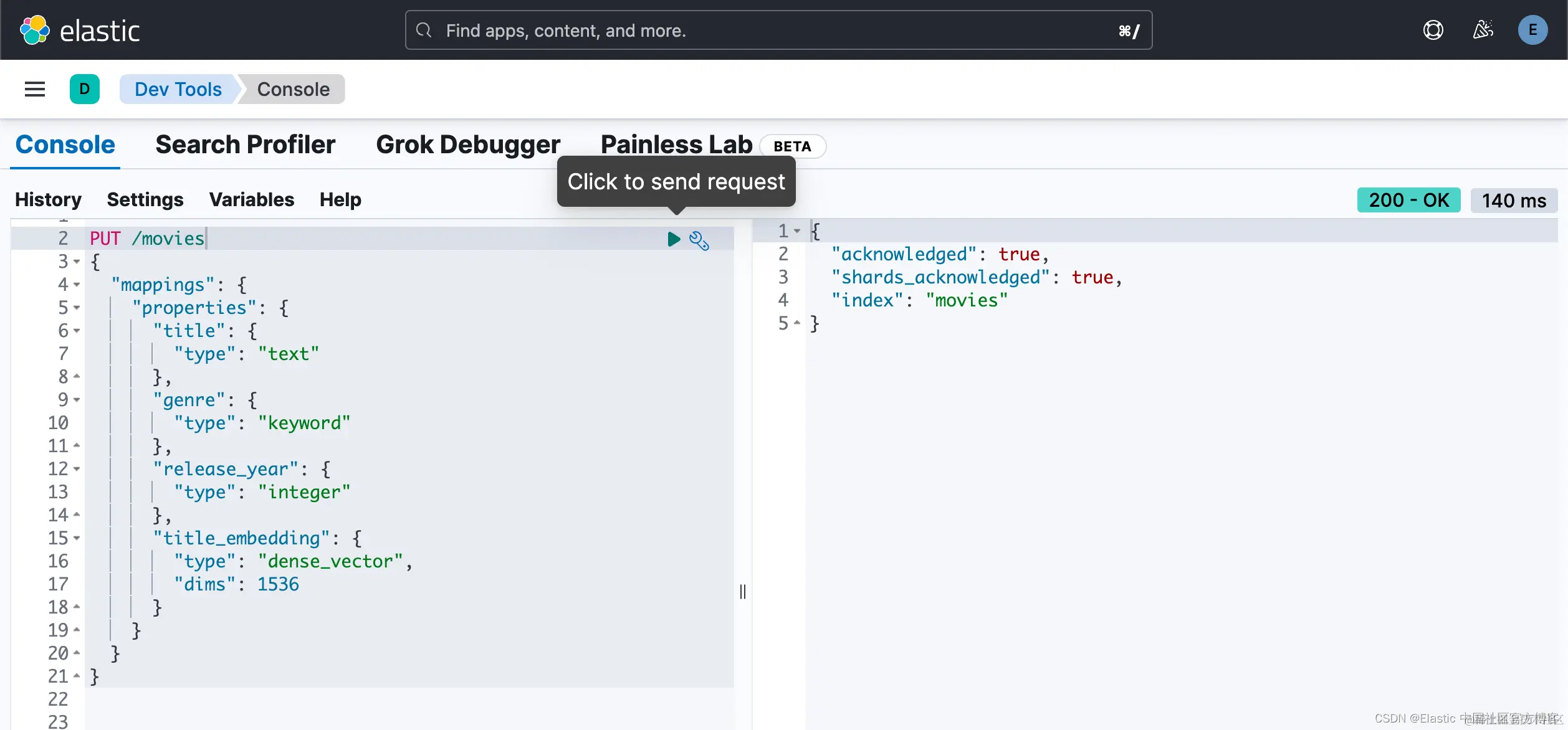Fold the release_year block on line 12
The width and height of the screenshot is (1568, 730).
(x=77, y=469)
